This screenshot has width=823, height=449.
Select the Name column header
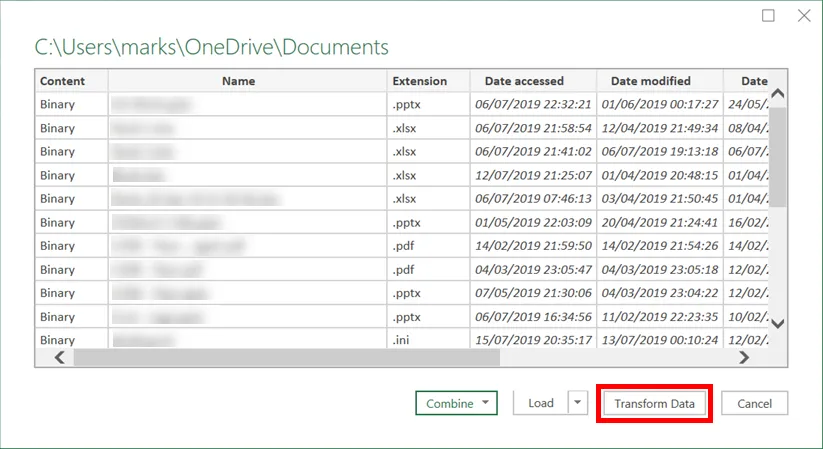click(238, 81)
